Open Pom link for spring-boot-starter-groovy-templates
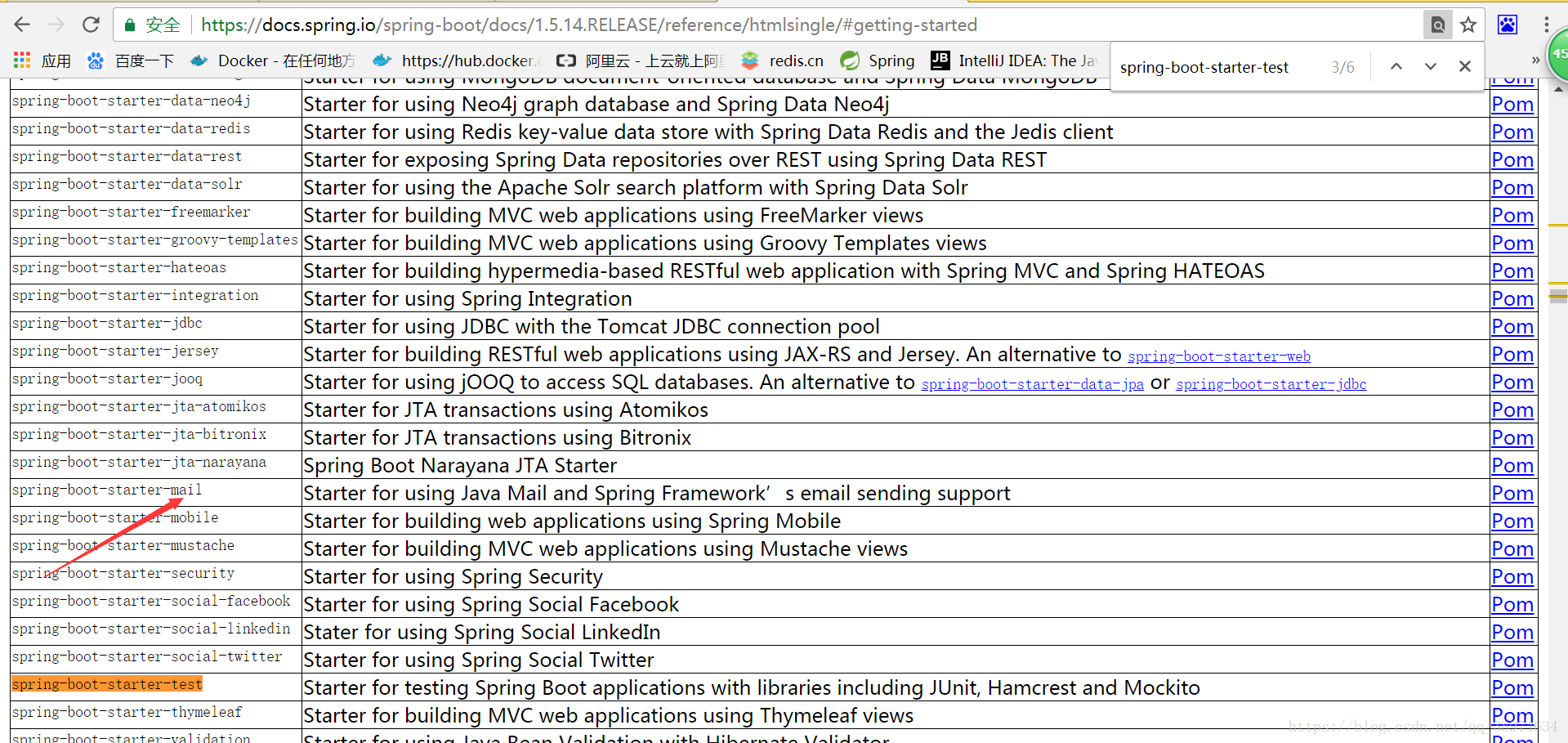 [1512, 244]
